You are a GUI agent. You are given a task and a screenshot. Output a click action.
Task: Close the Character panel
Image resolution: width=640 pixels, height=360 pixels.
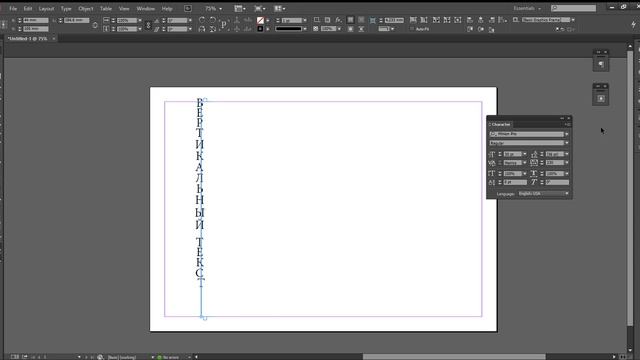[x=569, y=118]
